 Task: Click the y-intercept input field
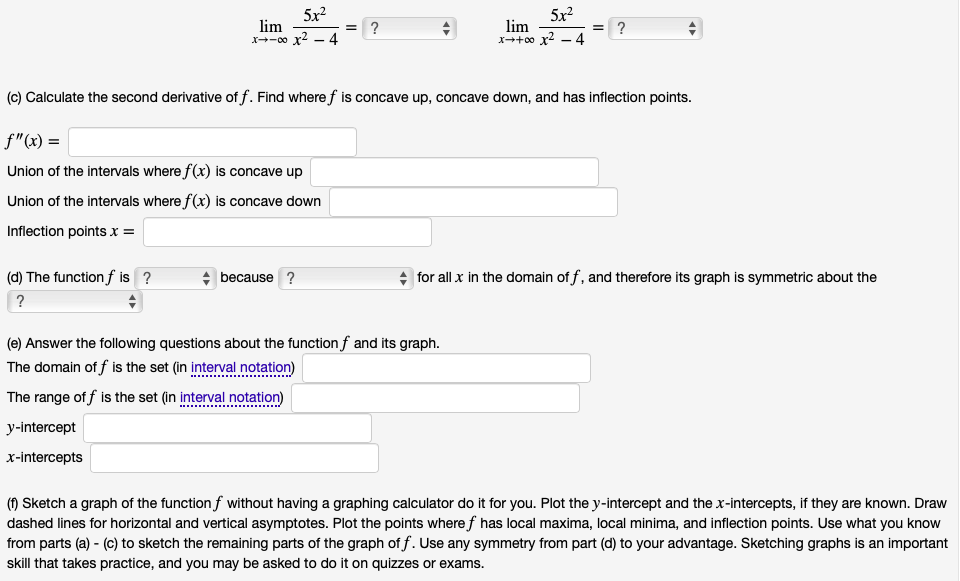(x=225, y=427)
